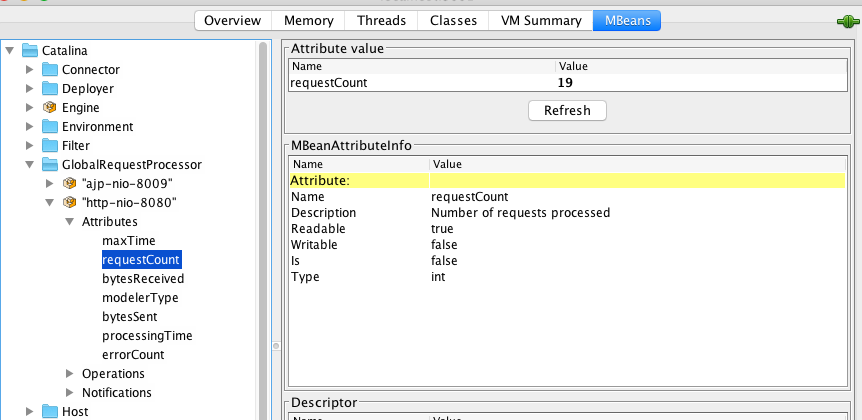This screenshot has height=420, width=862.
Task: Click the "http-nio-8080" MBean icon
Action: click(x=70, y=203)
